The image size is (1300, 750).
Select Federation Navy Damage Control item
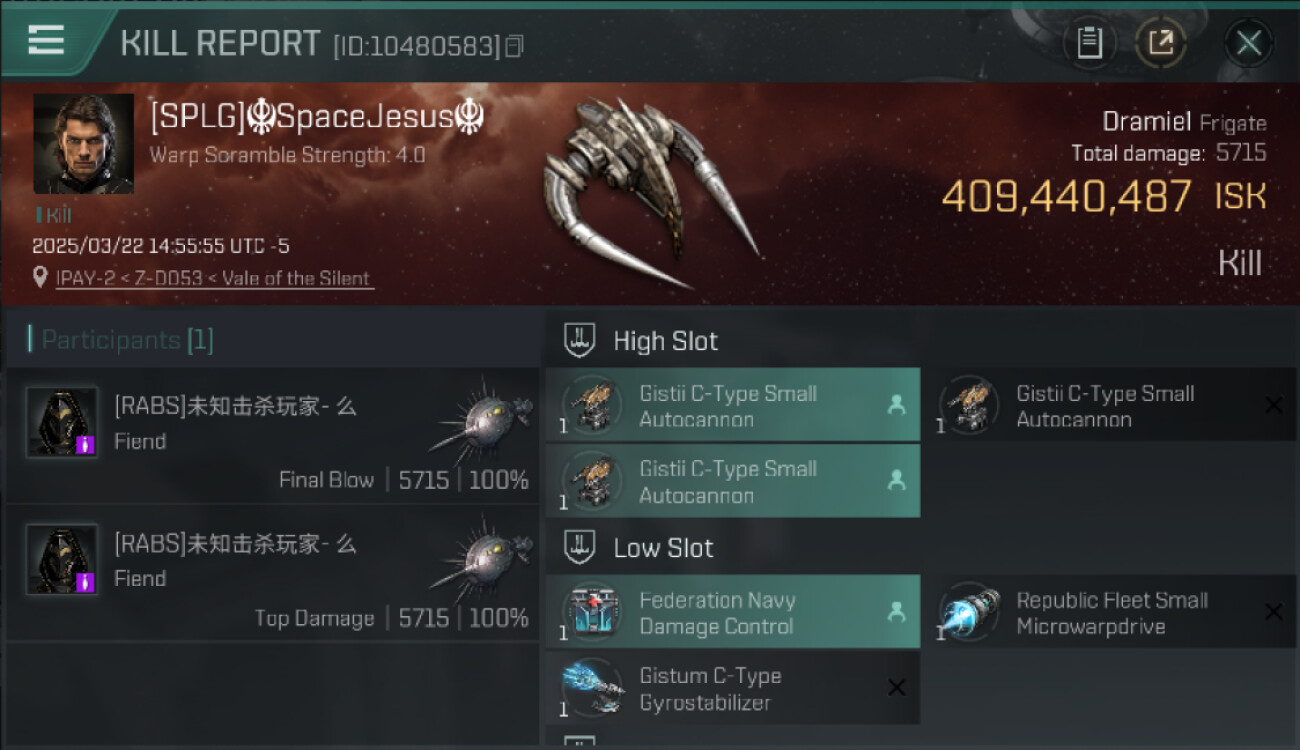pos(733,612)
